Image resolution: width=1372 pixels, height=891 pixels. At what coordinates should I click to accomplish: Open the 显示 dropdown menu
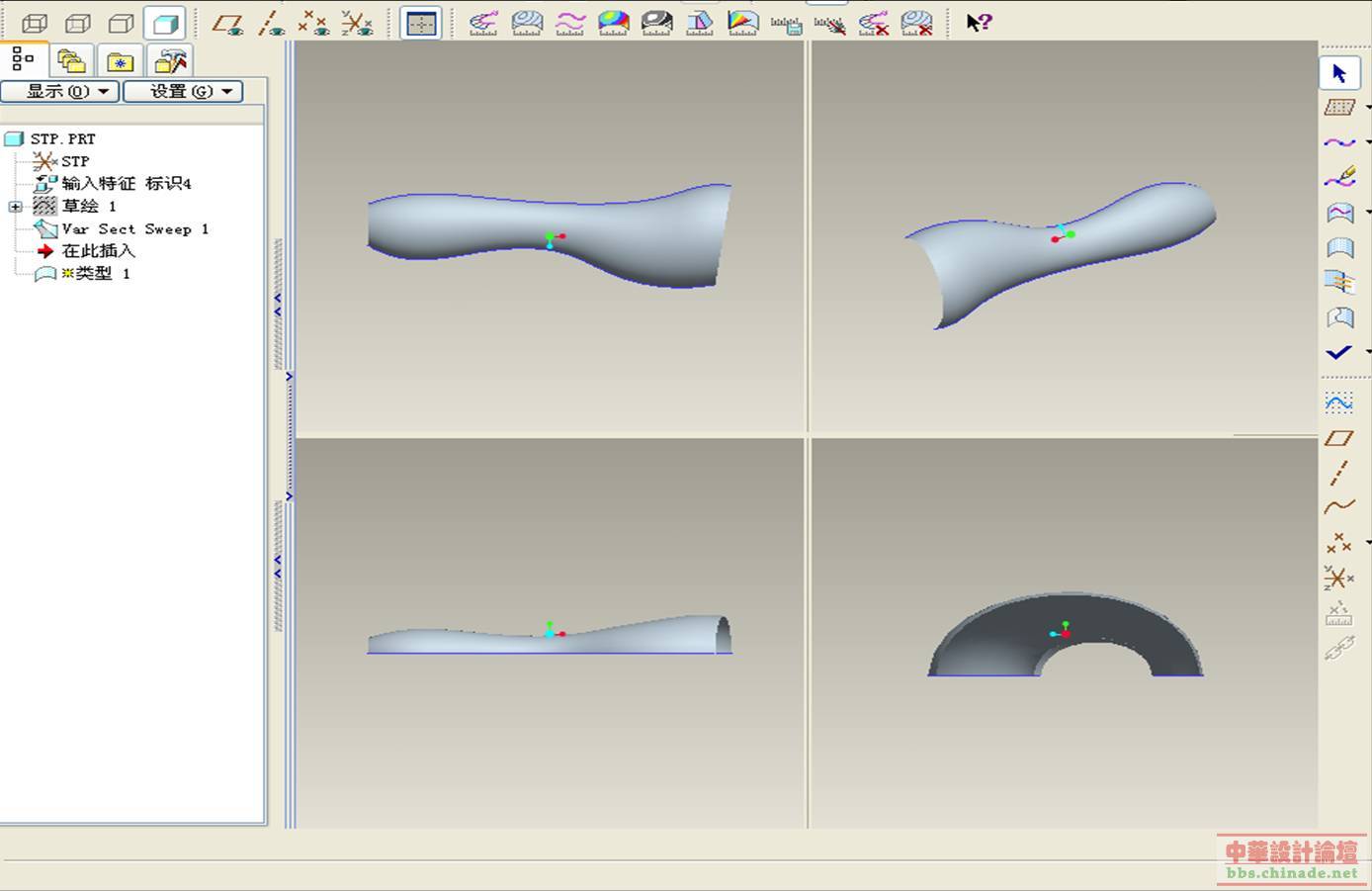pos(60,91)
